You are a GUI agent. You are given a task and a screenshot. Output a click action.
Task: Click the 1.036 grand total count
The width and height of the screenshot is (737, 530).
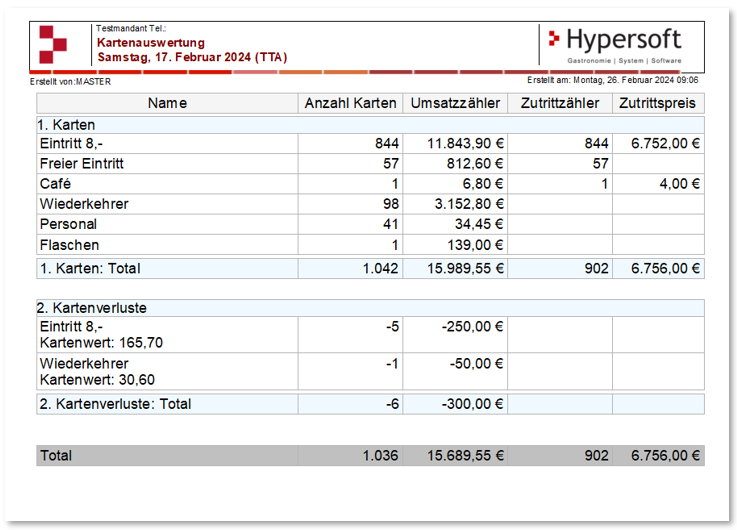tap(381, 456)
